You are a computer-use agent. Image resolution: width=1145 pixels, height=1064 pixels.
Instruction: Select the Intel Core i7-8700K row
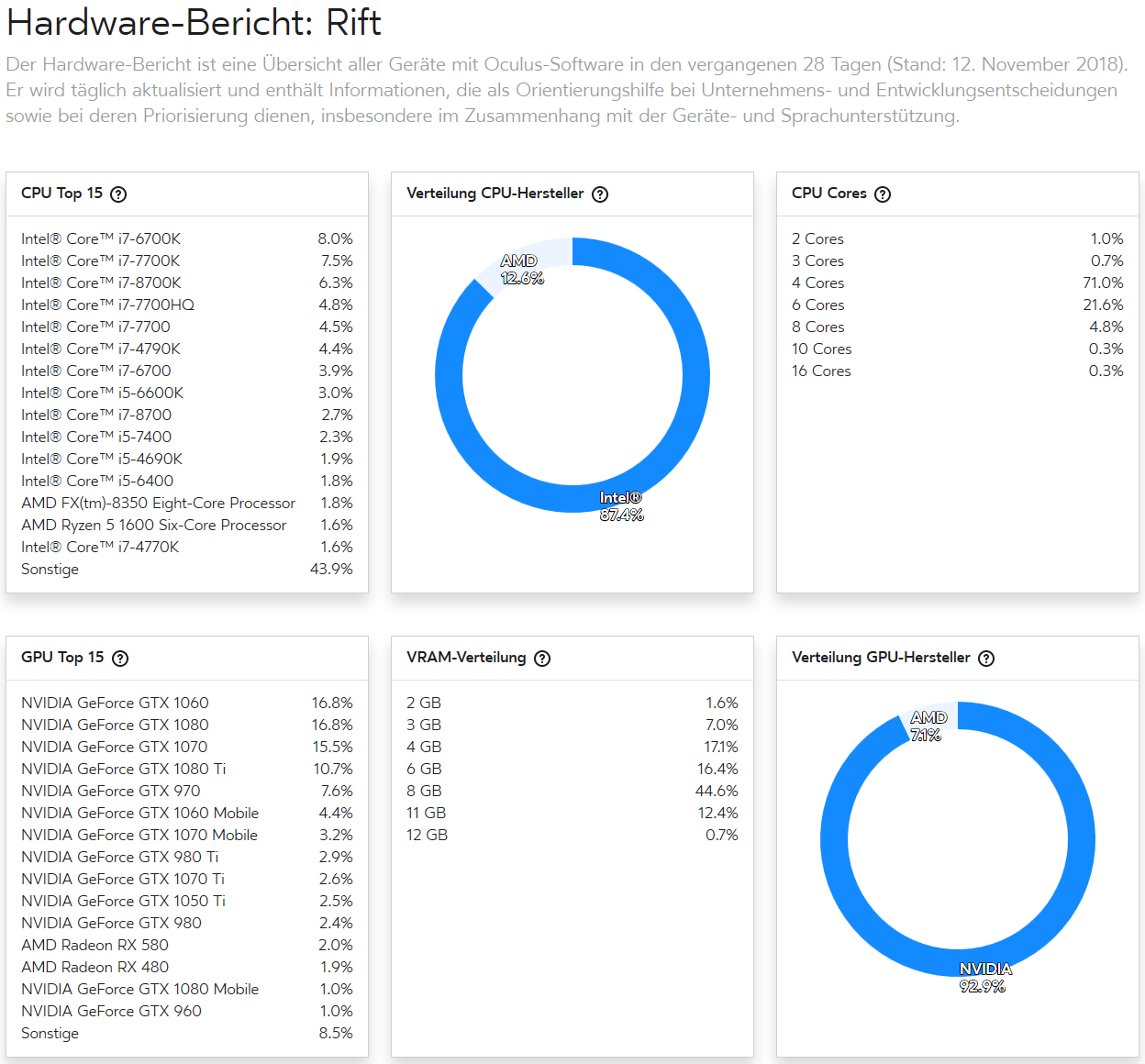click(187, 283)
